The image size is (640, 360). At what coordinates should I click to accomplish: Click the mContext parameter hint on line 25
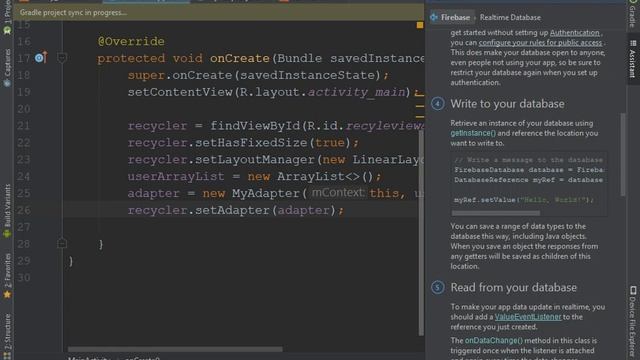pos(338,193)
